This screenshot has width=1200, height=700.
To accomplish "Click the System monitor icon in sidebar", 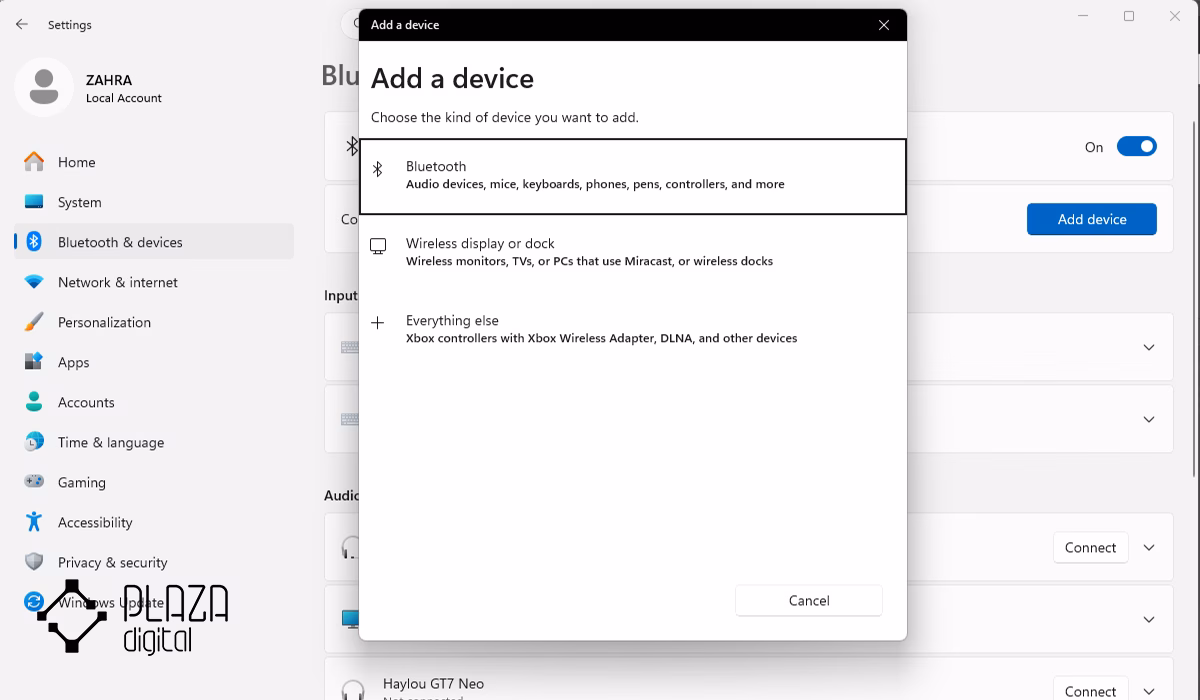I will point(34,201).
